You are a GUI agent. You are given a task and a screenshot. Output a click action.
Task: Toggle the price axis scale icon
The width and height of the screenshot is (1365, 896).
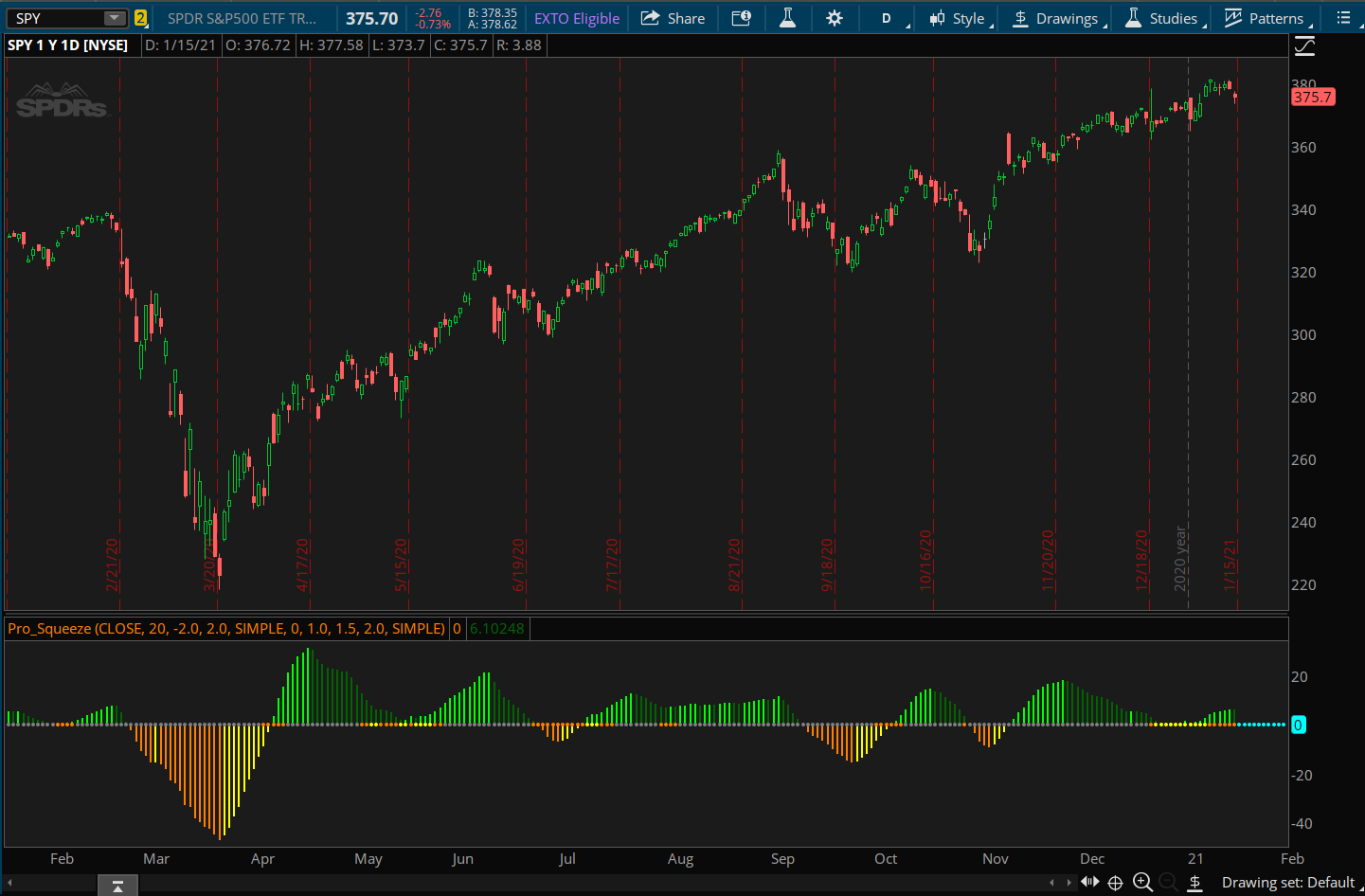(x=1304, y=45)
